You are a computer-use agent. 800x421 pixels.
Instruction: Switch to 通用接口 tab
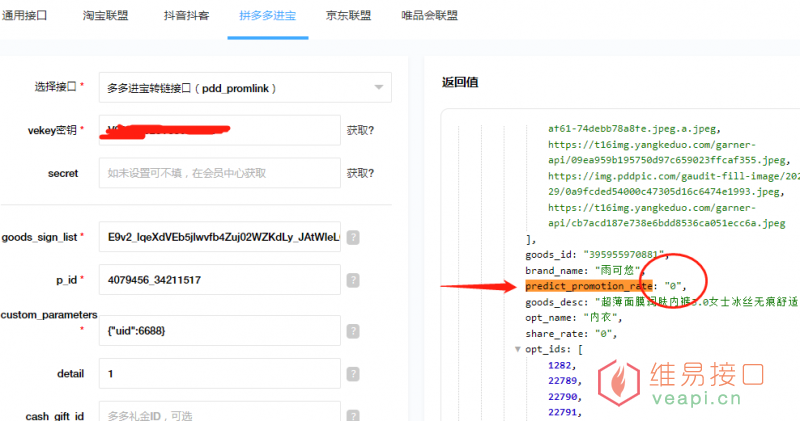coord(24,15)
